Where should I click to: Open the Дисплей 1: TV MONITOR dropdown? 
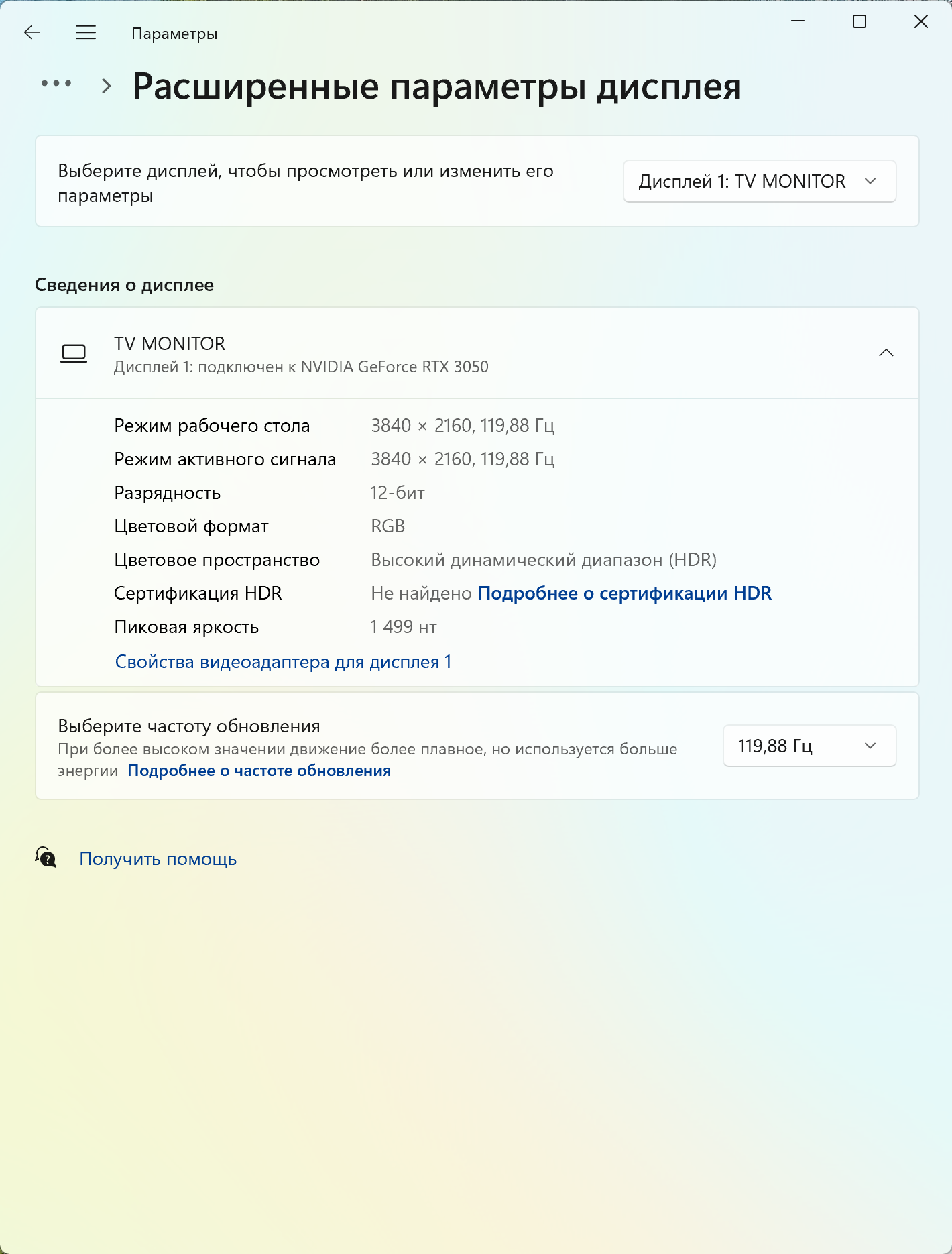[759, 181]
